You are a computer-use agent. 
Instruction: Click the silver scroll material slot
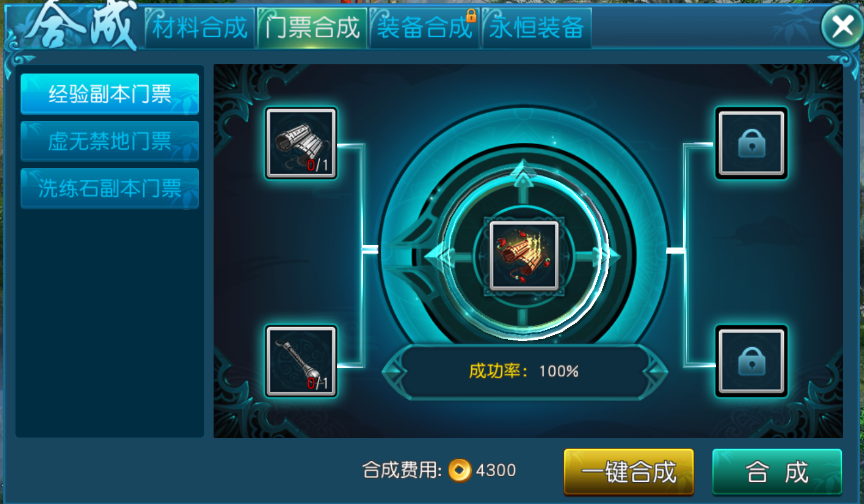coord(301,143)
